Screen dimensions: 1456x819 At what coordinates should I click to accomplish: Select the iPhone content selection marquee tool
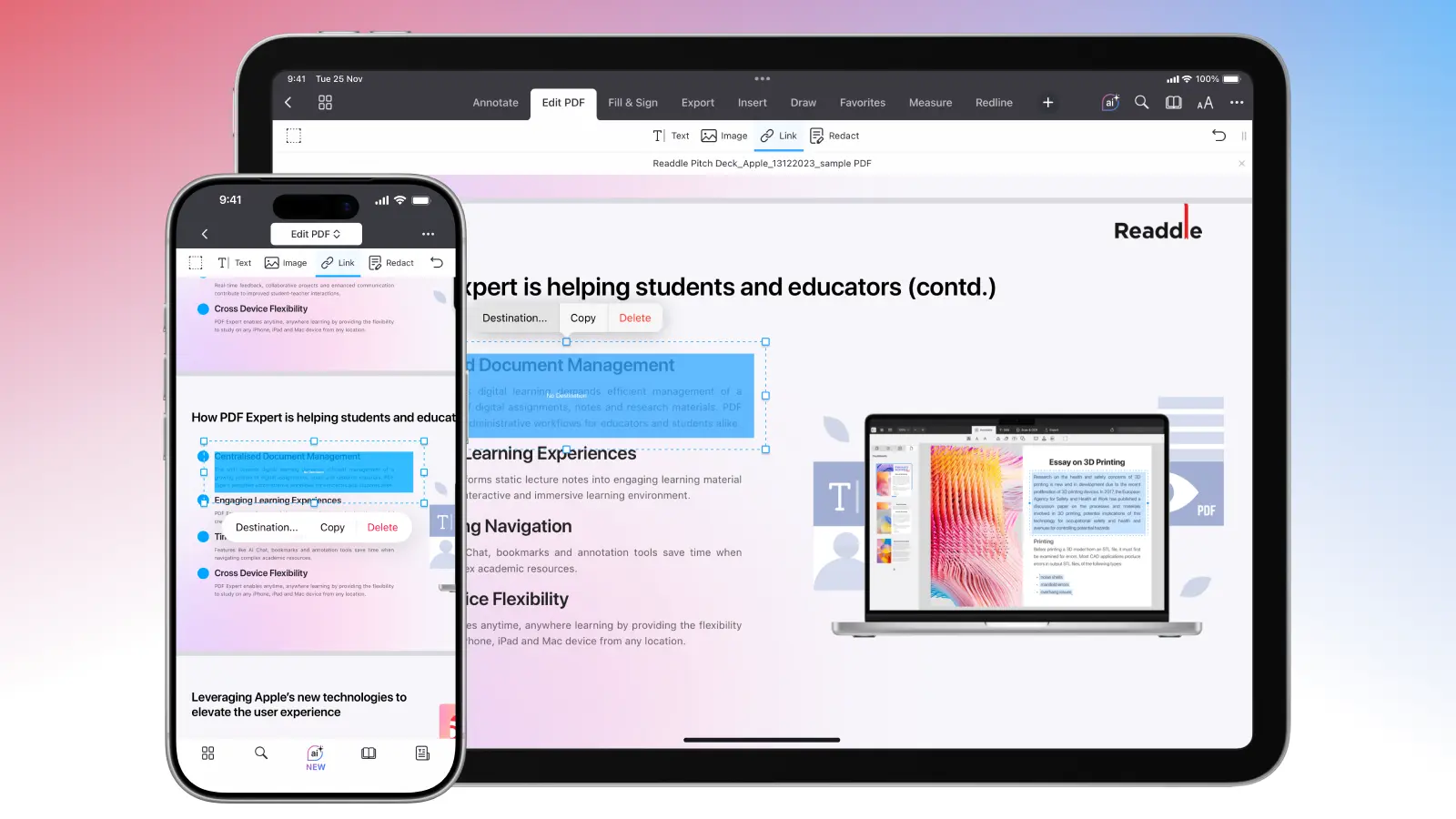[x=196, y=263]
